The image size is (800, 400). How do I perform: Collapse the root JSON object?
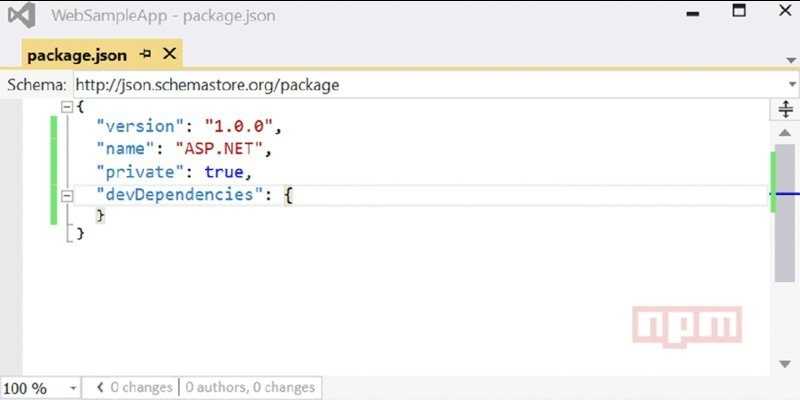(x=67, y=107)
